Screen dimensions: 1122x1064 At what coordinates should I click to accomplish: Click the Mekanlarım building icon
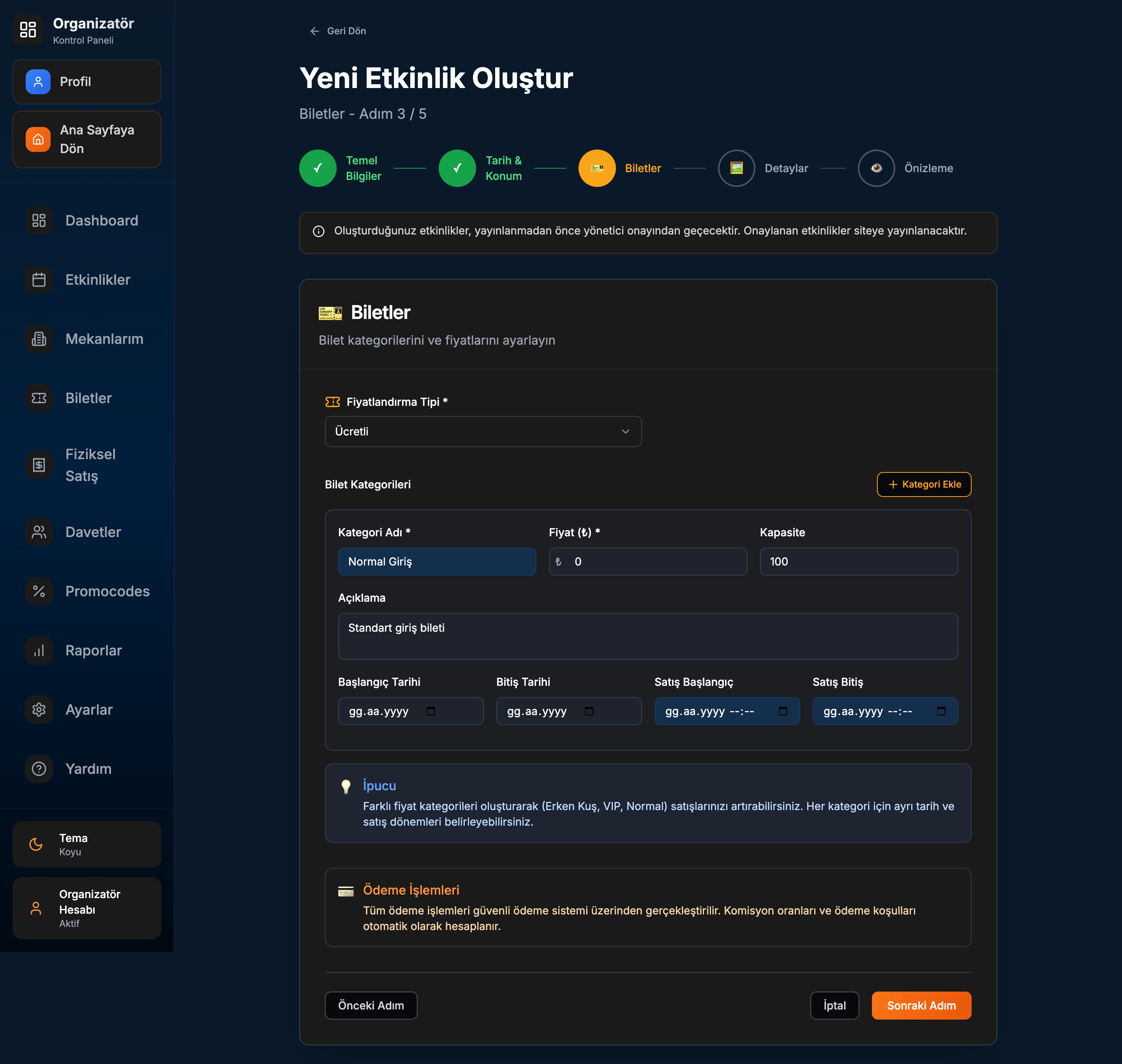tap(39, 338)
